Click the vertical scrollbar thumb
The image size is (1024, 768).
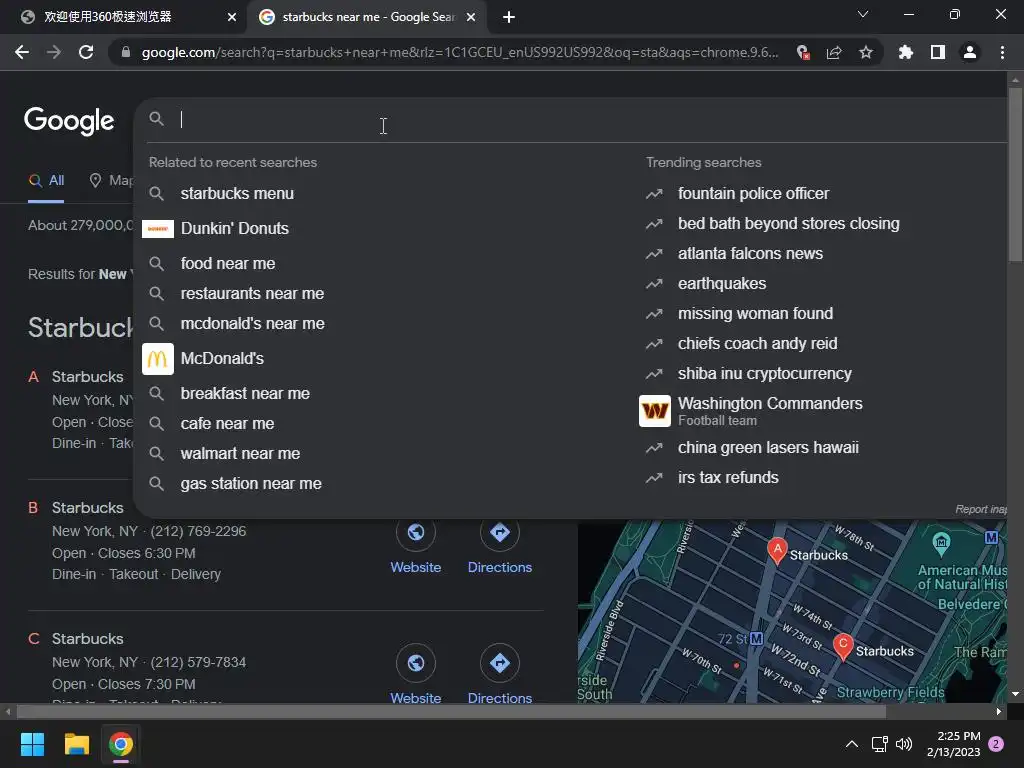[x=1015, y=174]
